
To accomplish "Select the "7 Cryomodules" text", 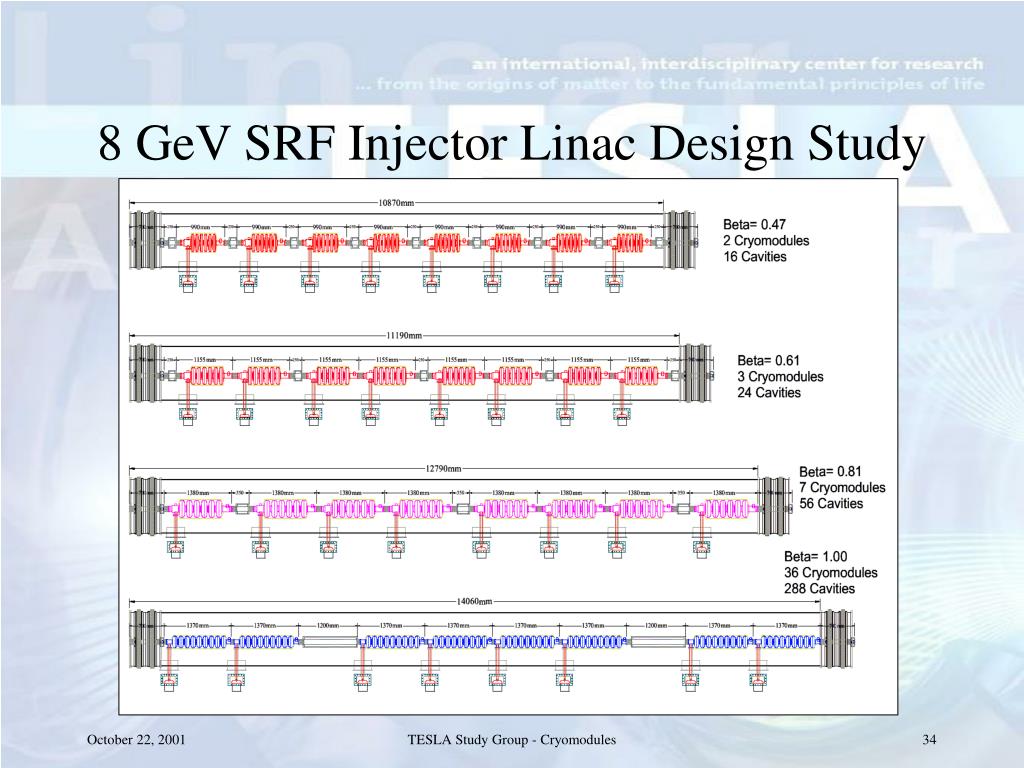I will click(x=842, y=487).
